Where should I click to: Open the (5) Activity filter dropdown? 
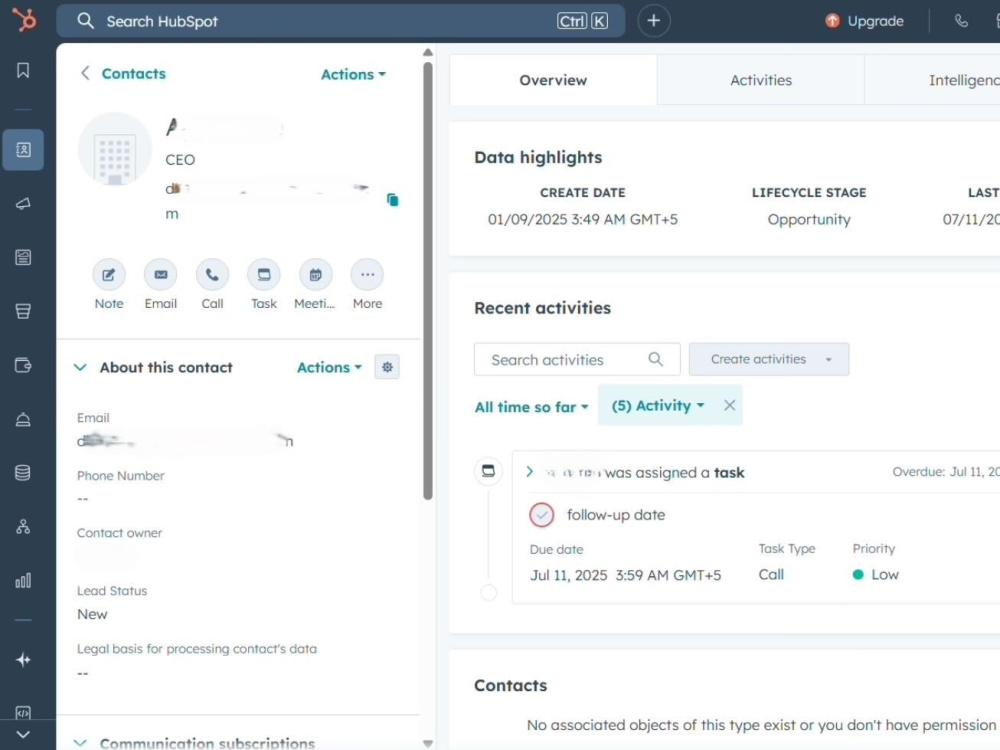coord(658,406)
